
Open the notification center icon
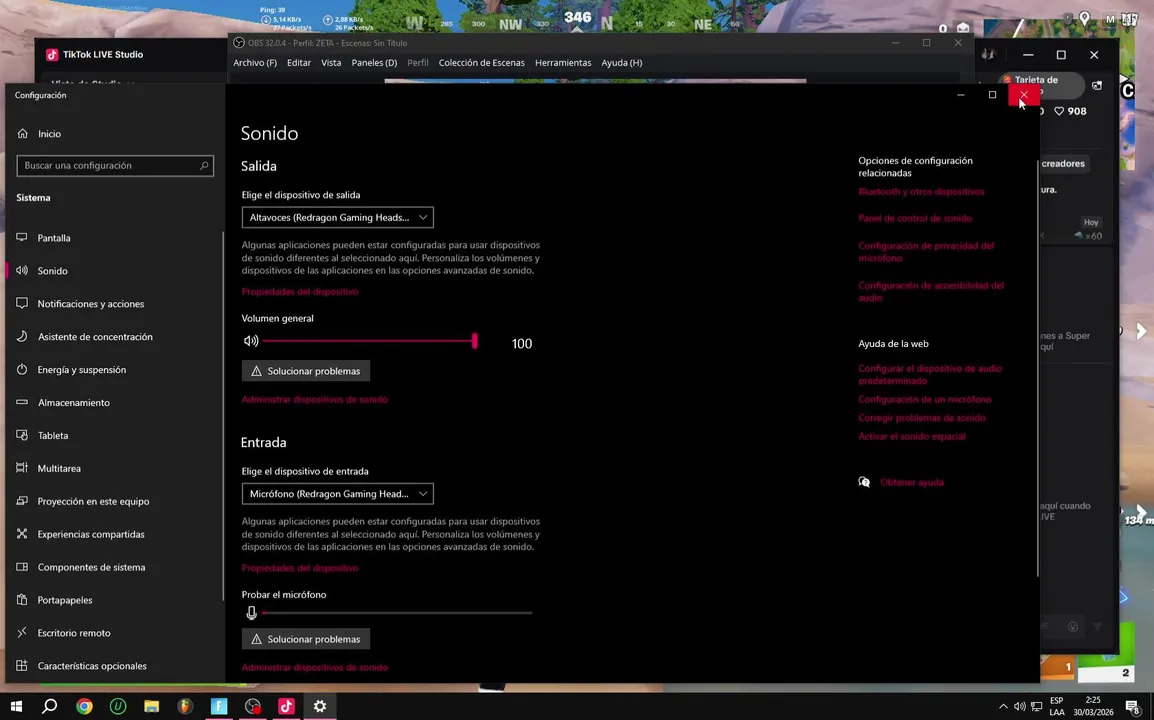point(1132,706)
